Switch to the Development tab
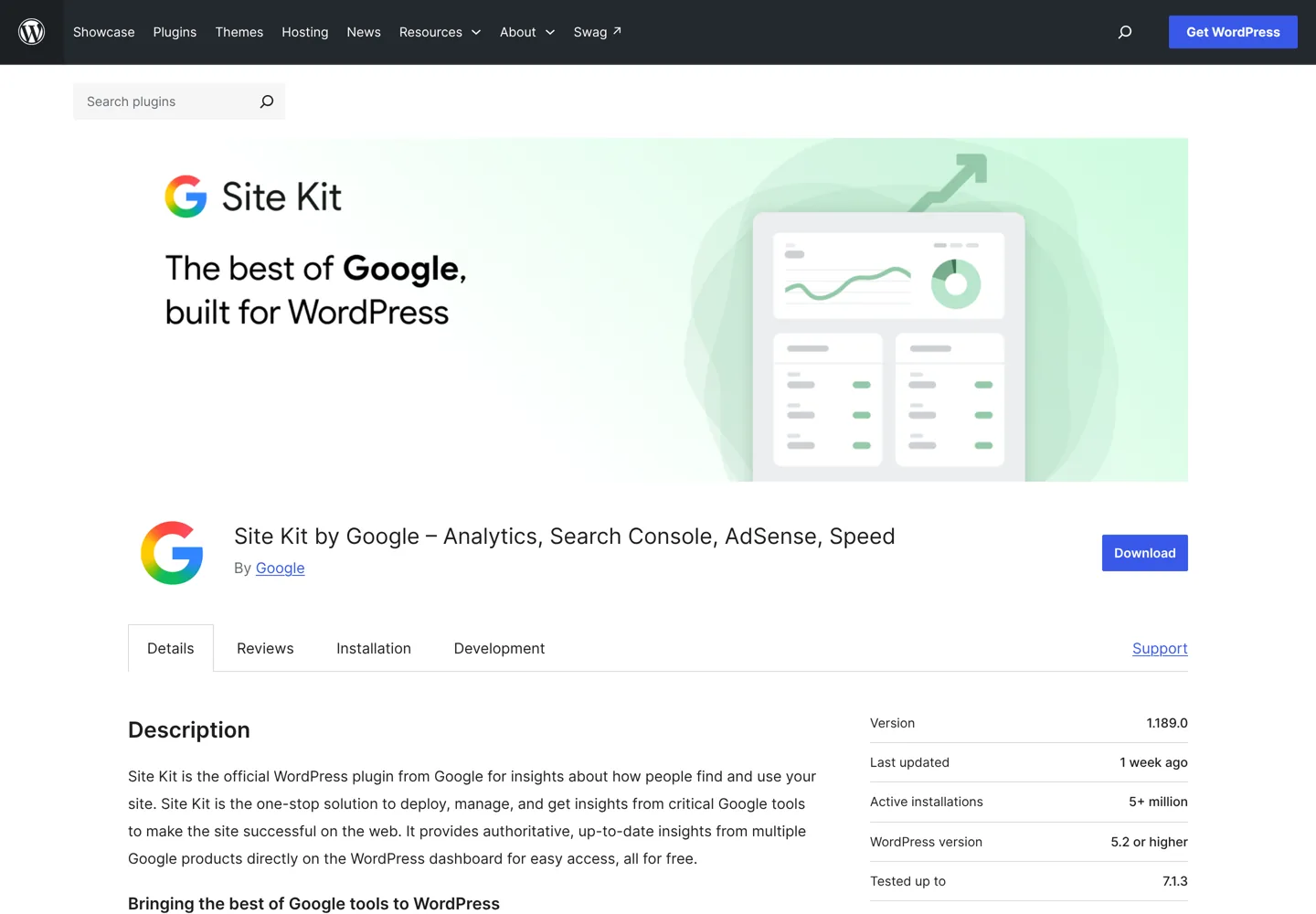Image resolution: width=1316 pixels, height=914 pixels. pos(499,648)
